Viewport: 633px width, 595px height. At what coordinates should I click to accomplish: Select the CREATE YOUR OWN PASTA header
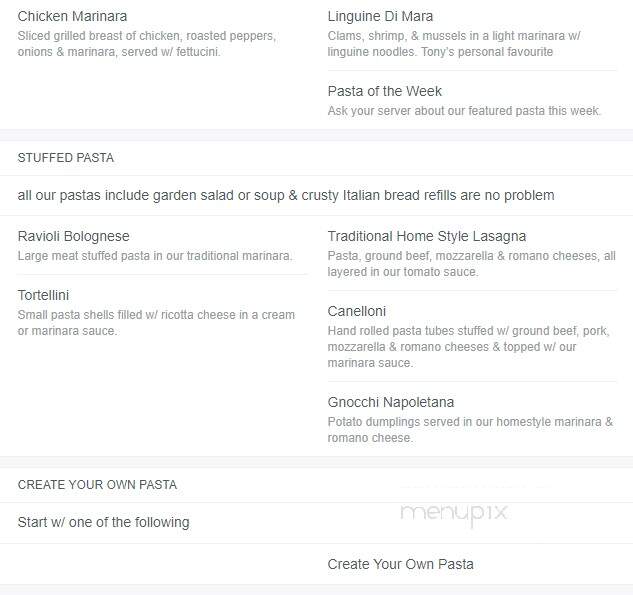pos(97,485)
